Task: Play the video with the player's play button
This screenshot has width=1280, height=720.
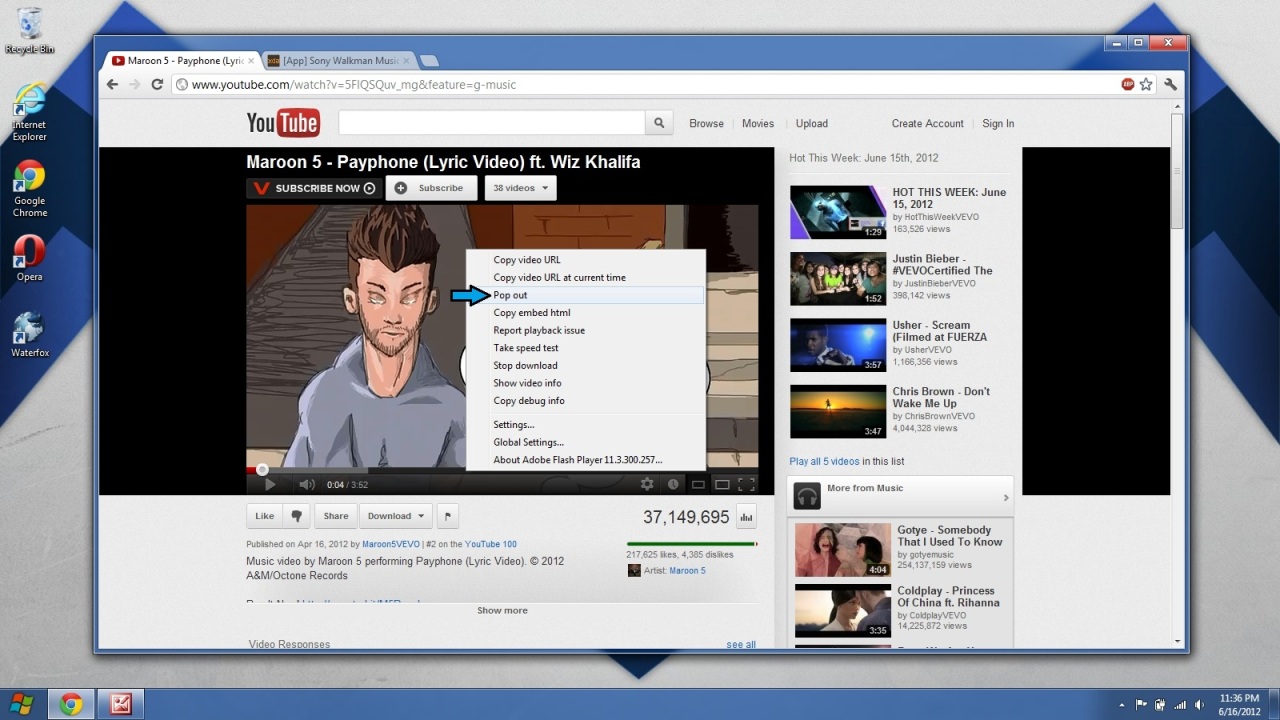Action: click(270, 485)
